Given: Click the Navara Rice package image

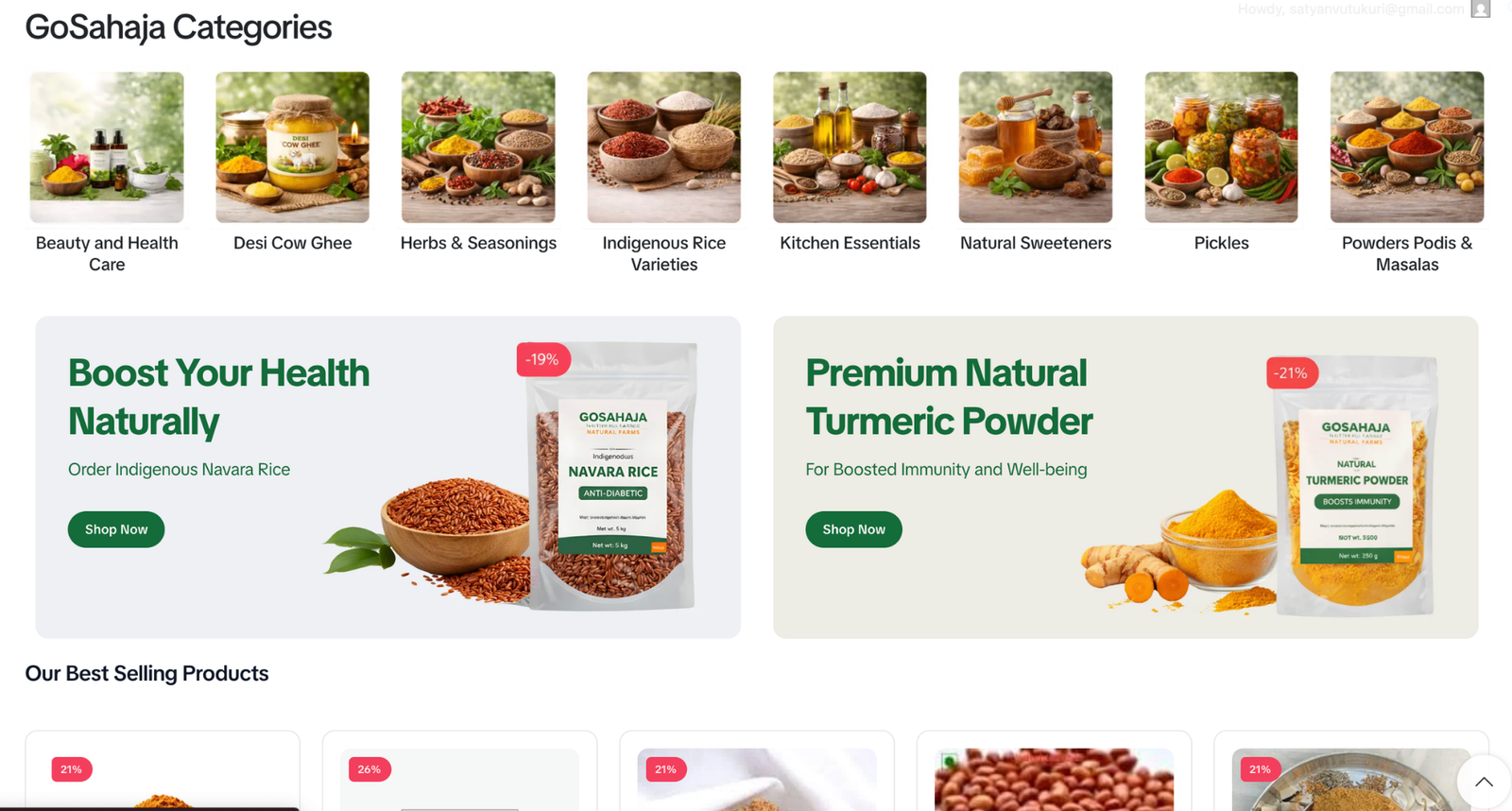Looking at the screenshot, I should click(612, 477).
